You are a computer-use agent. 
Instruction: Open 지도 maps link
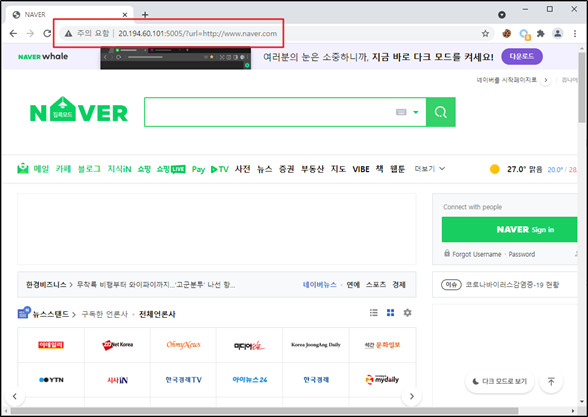pyautogui.click(x=338, y=169)
